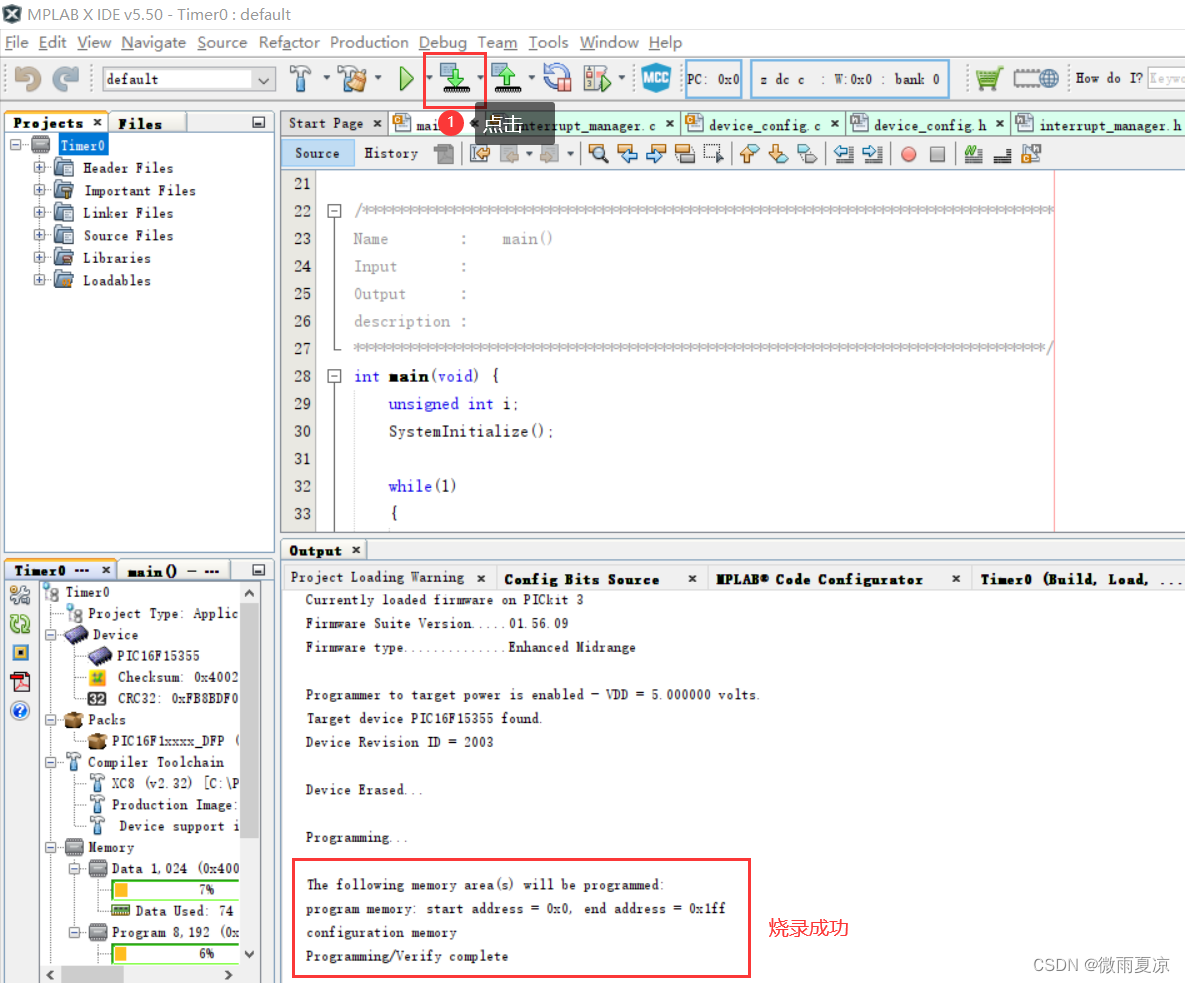1185x983 pixels.
Task: Fold the main function code block
Action: point(334,376)
